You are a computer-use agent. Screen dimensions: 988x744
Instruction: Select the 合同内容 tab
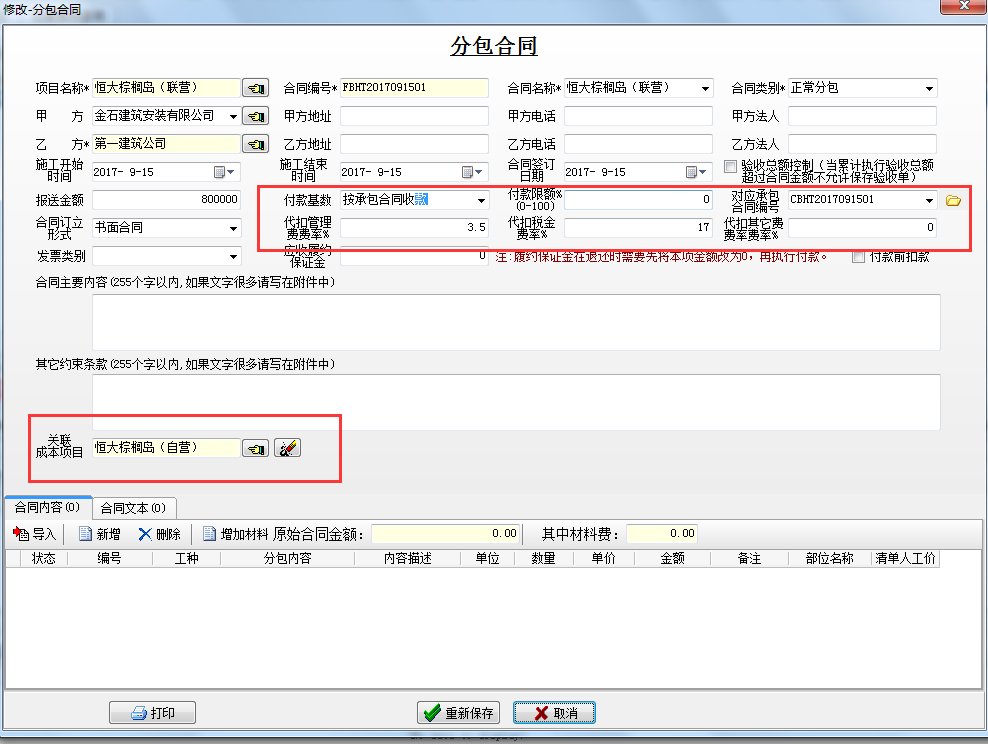tap(47, 507)
